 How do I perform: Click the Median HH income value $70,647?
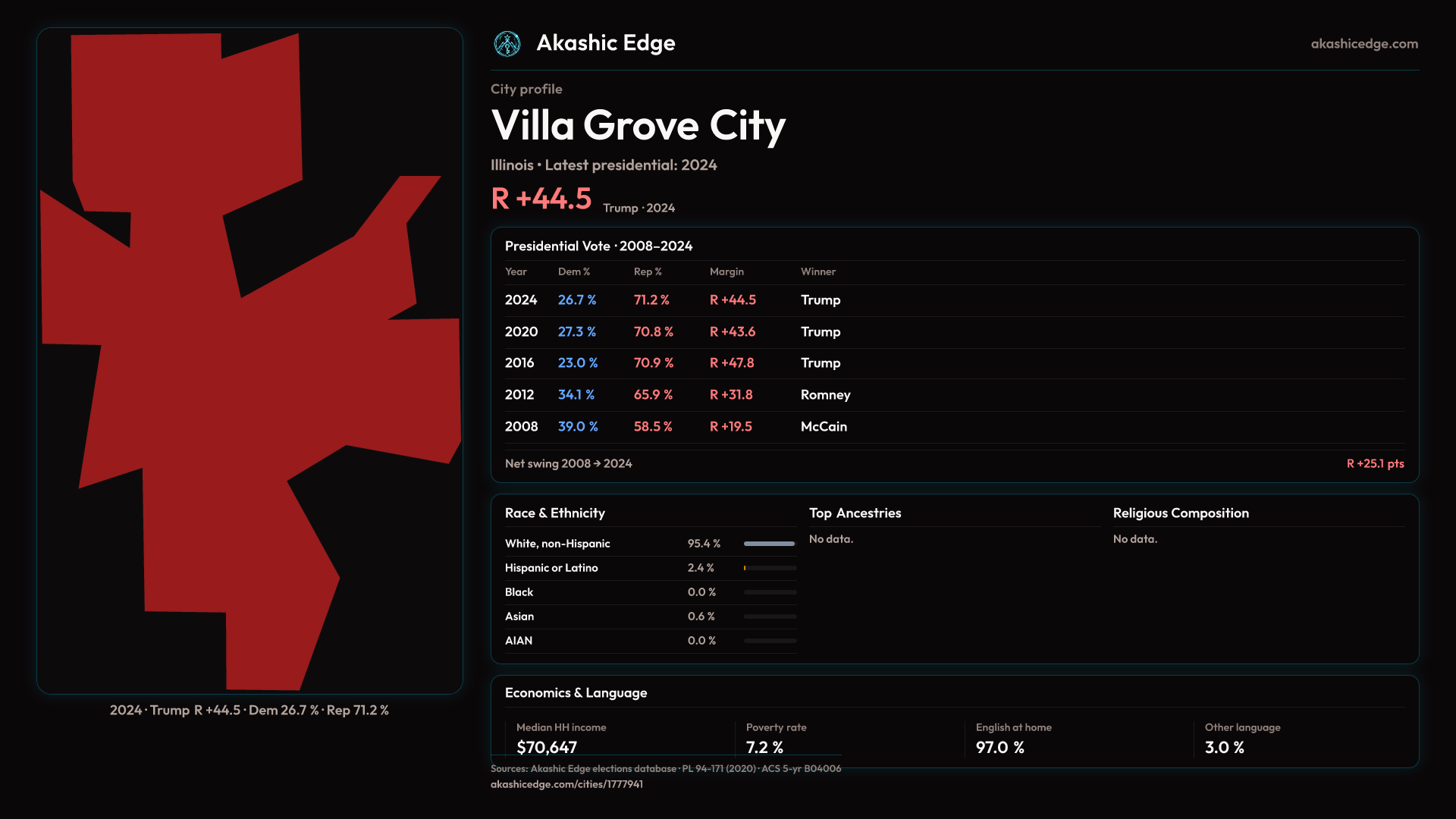click(x=547, y=747)
